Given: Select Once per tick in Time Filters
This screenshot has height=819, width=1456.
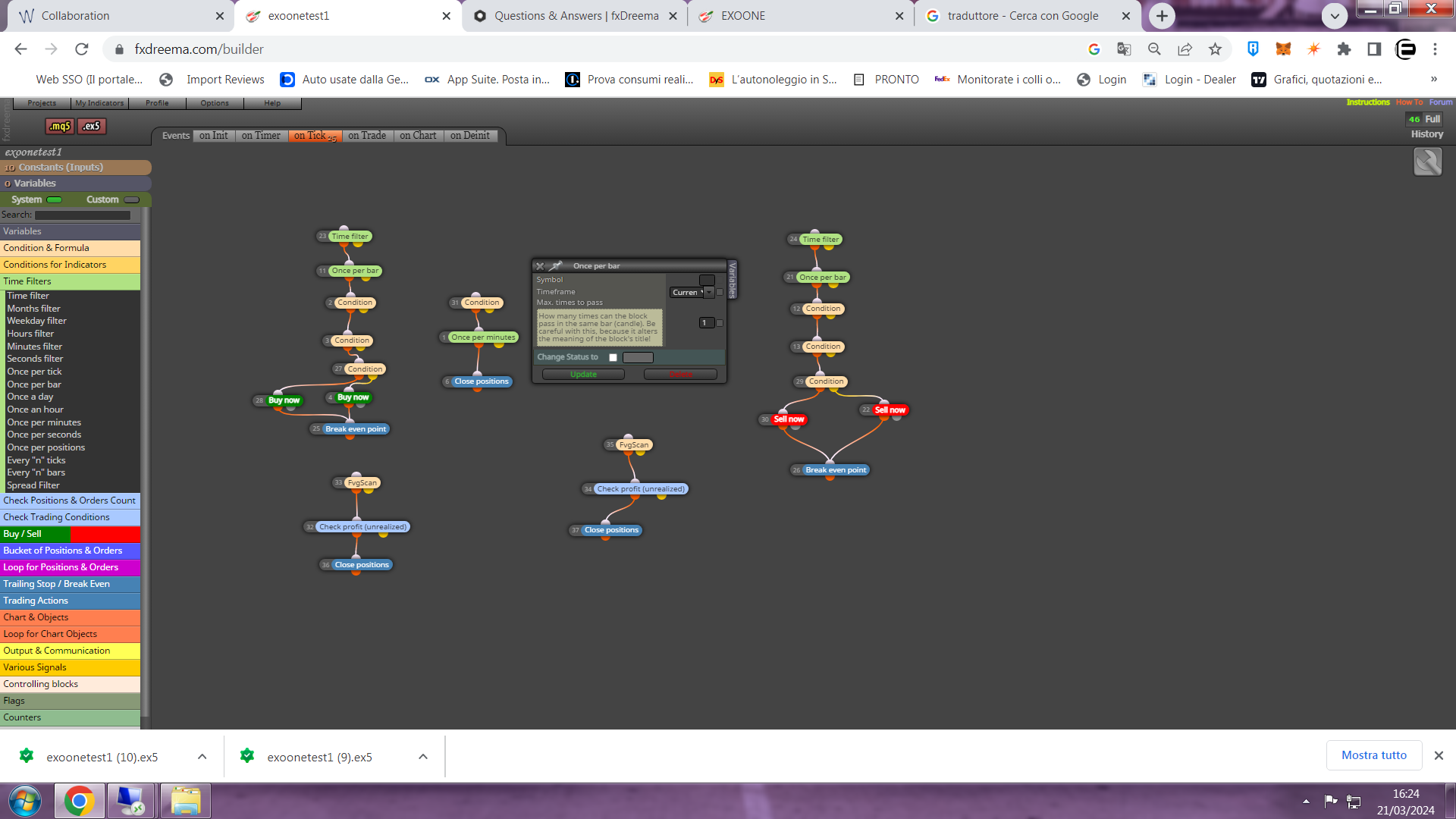Looking at the screenshot, I should [34, 372].
